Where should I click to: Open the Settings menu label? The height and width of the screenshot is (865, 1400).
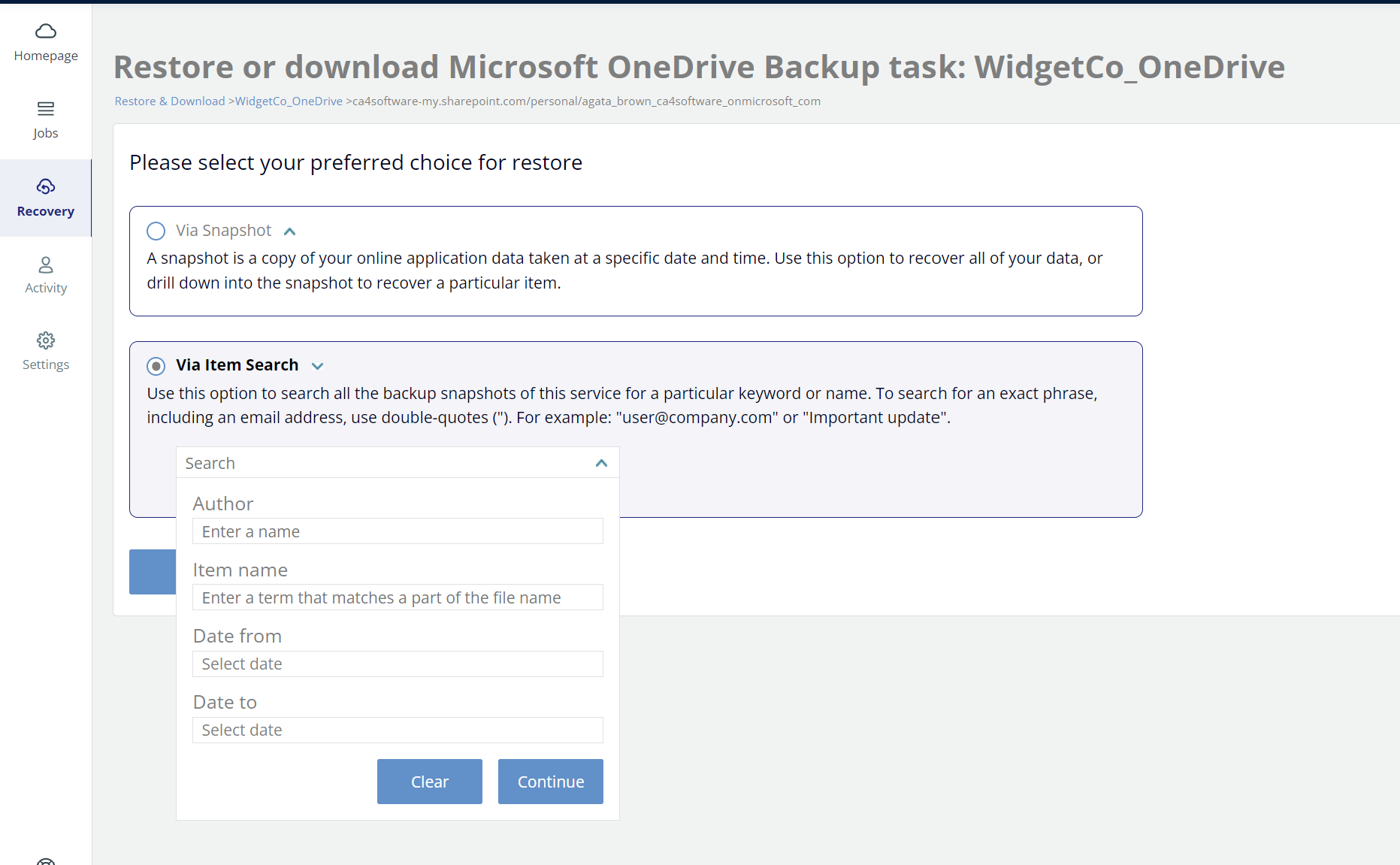[46, 364]
